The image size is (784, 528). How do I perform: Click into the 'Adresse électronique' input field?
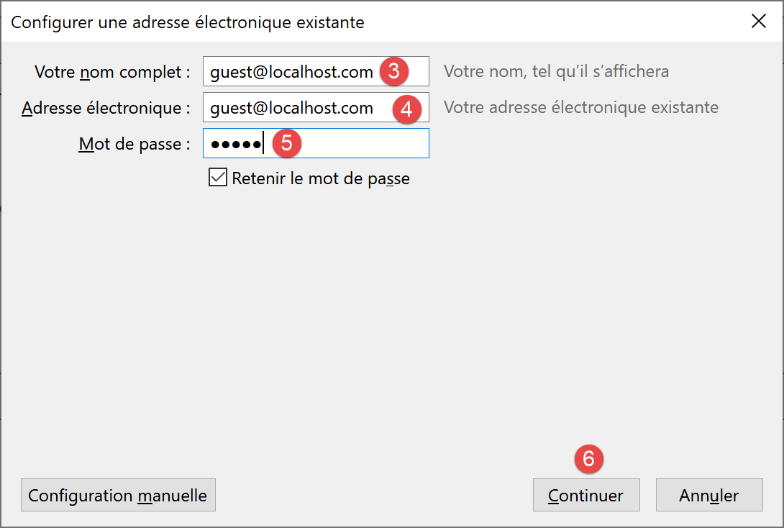(290, 108)
